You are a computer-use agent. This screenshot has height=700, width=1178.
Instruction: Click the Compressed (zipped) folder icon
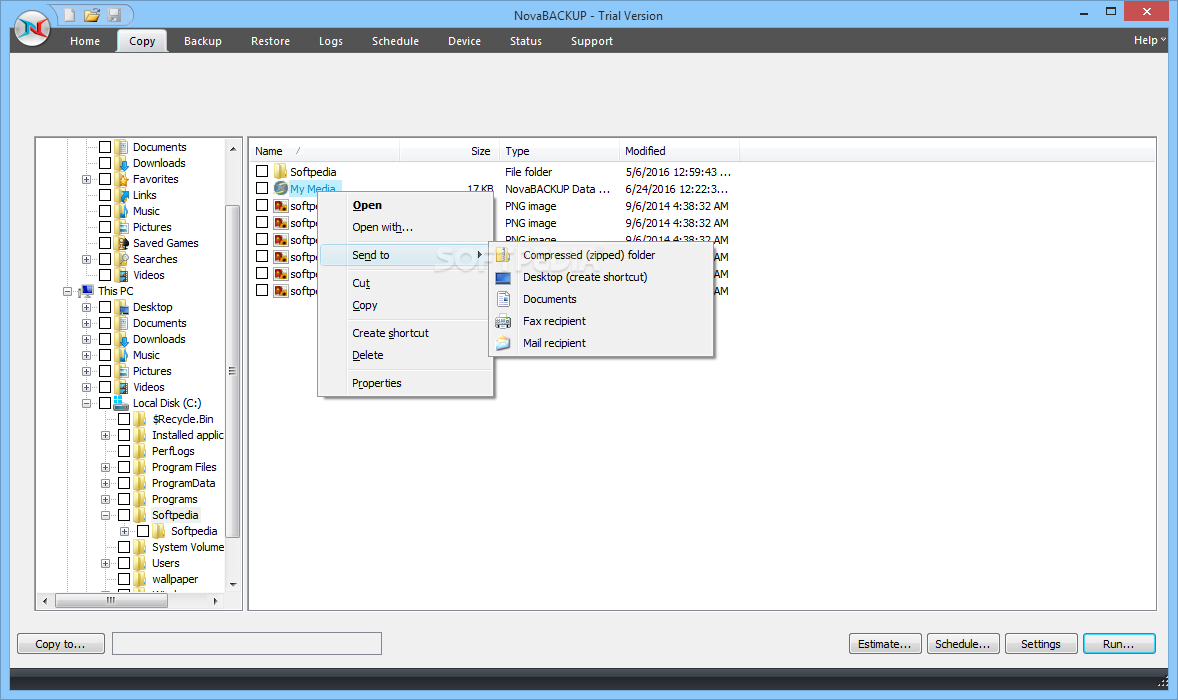[503, 255]
